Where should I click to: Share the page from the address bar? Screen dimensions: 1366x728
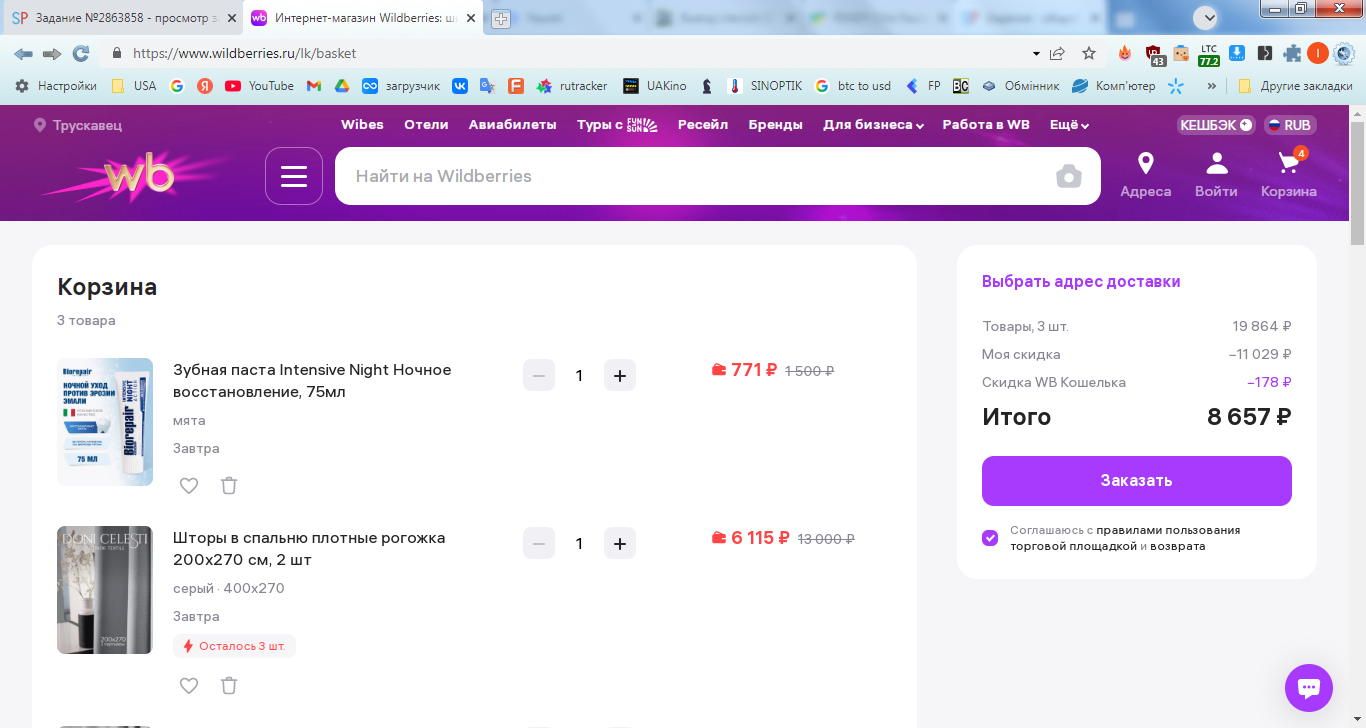tap(1058, 53)
